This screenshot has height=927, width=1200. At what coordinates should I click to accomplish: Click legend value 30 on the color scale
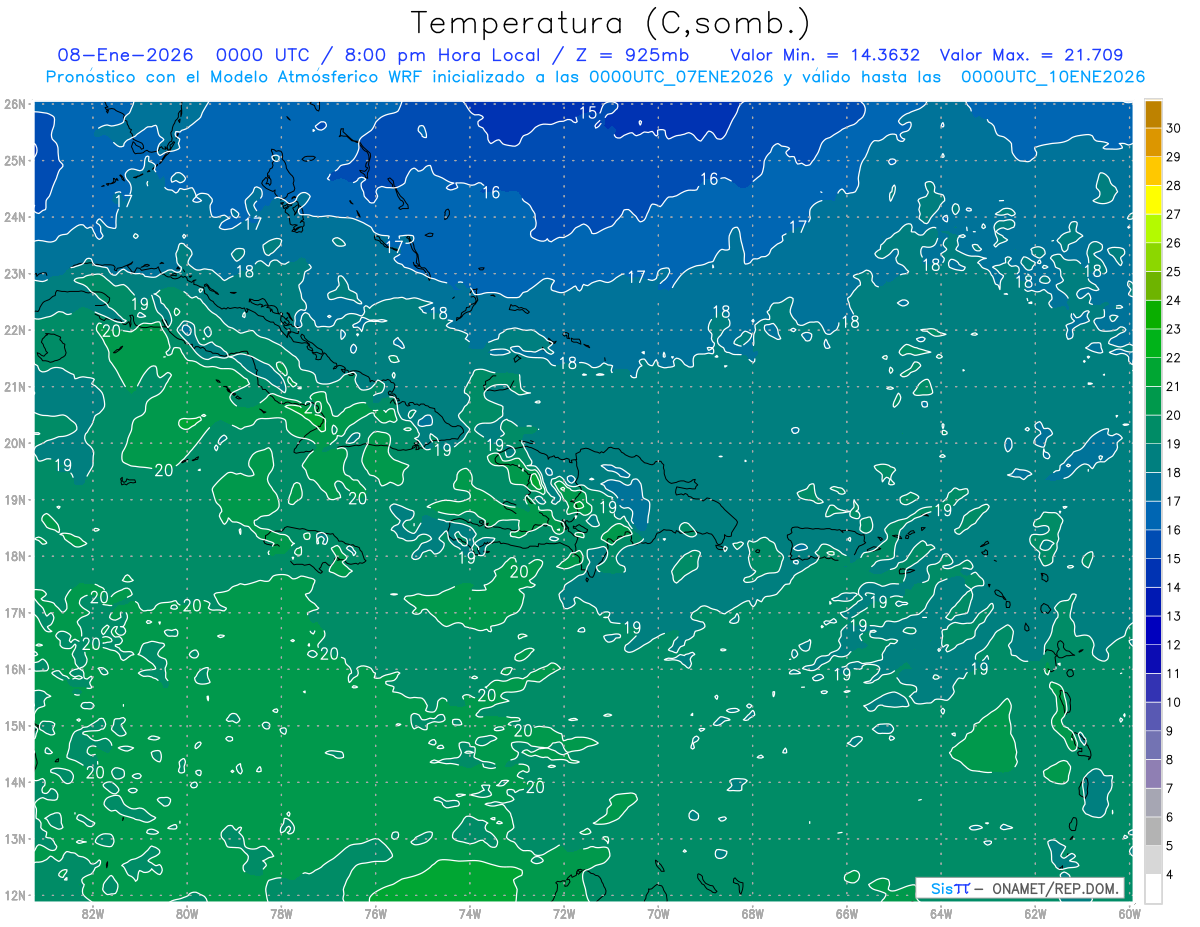(x=1174, y=127)
